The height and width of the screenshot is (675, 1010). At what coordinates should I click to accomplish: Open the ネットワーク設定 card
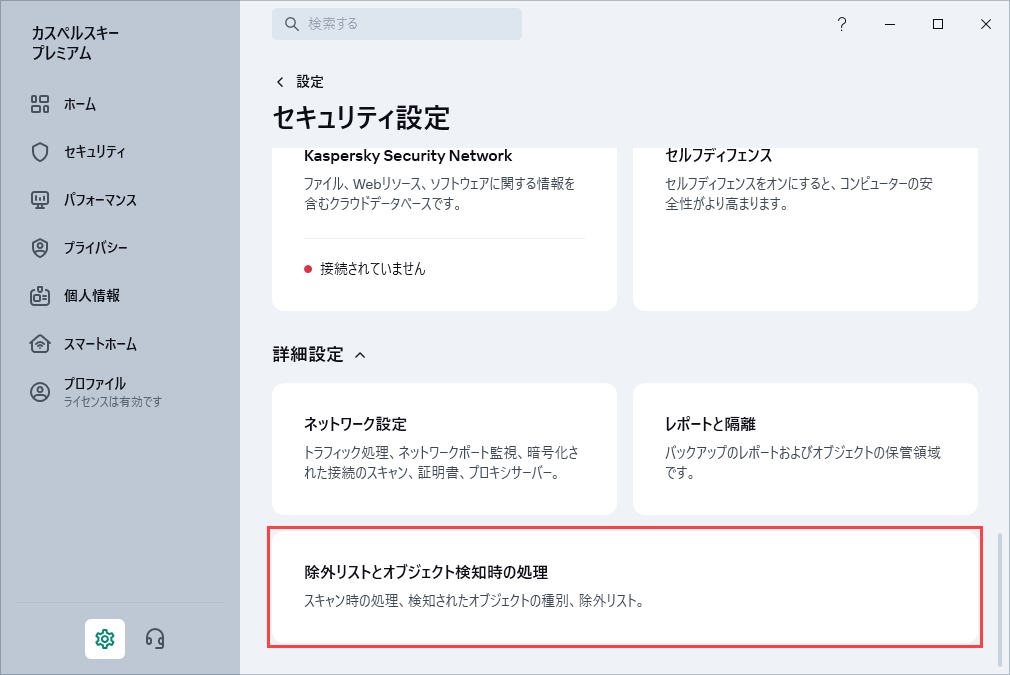[444, 449]
